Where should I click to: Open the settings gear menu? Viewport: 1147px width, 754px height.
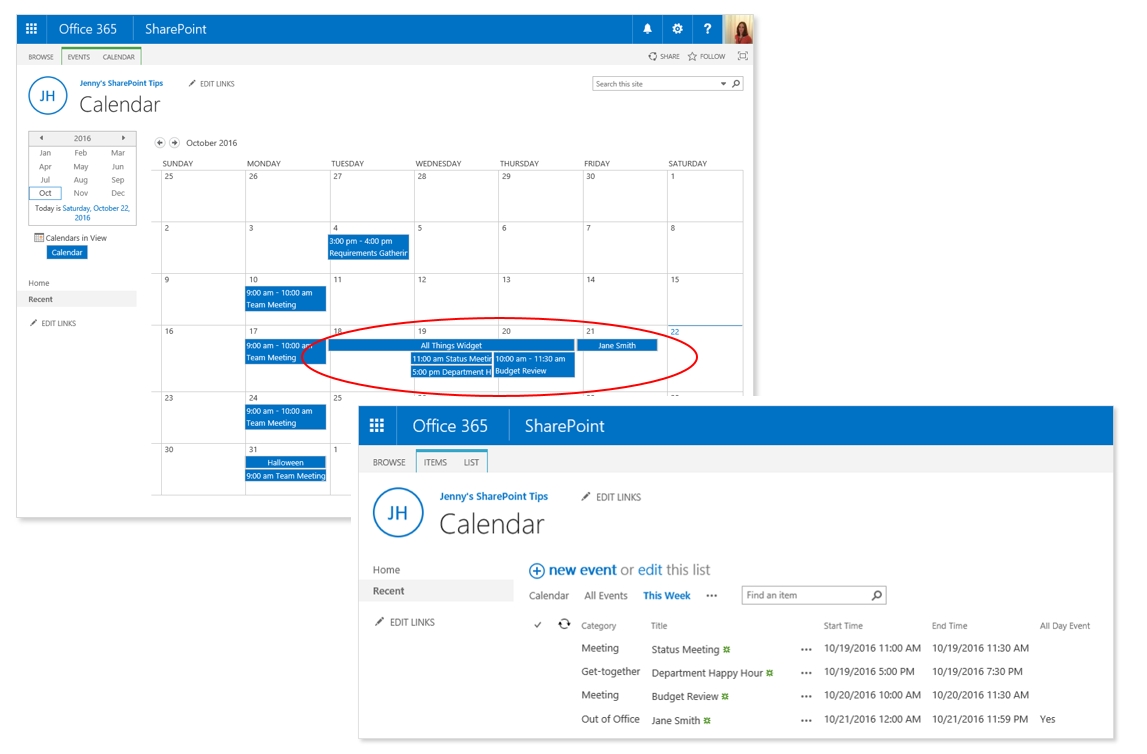point(677,29)
